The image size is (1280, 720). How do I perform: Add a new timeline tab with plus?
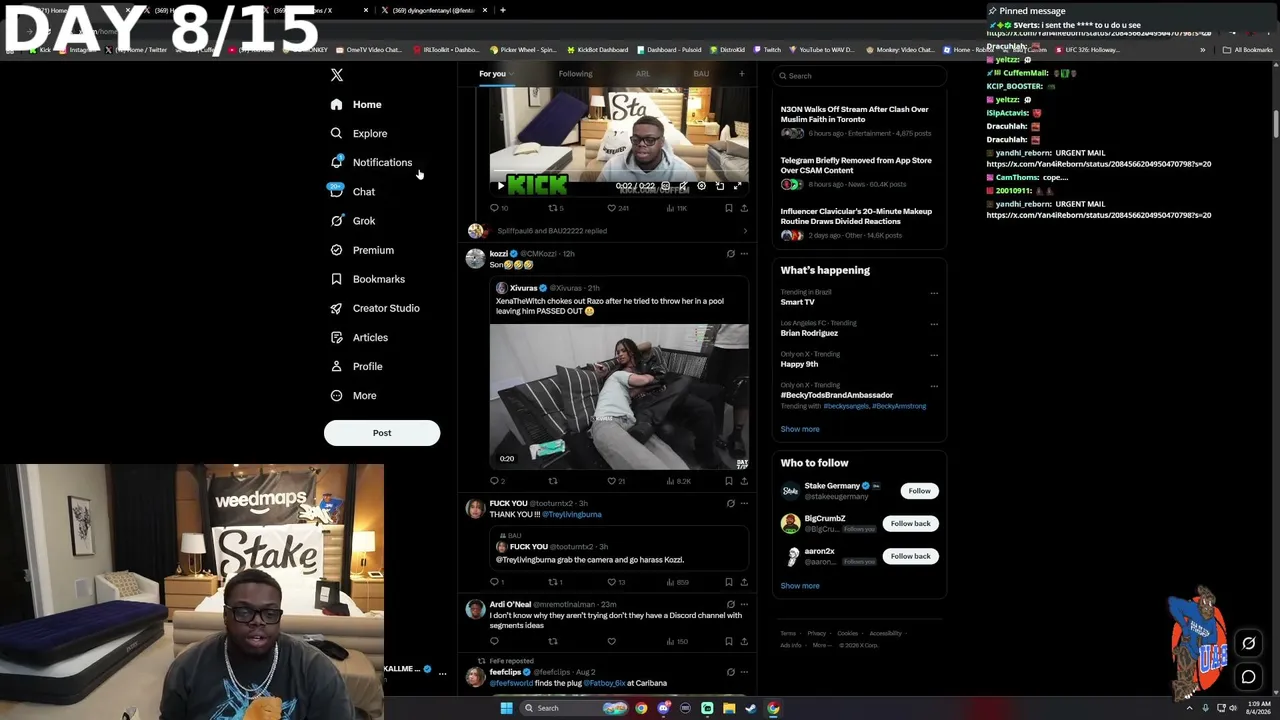tap(742, 74)
